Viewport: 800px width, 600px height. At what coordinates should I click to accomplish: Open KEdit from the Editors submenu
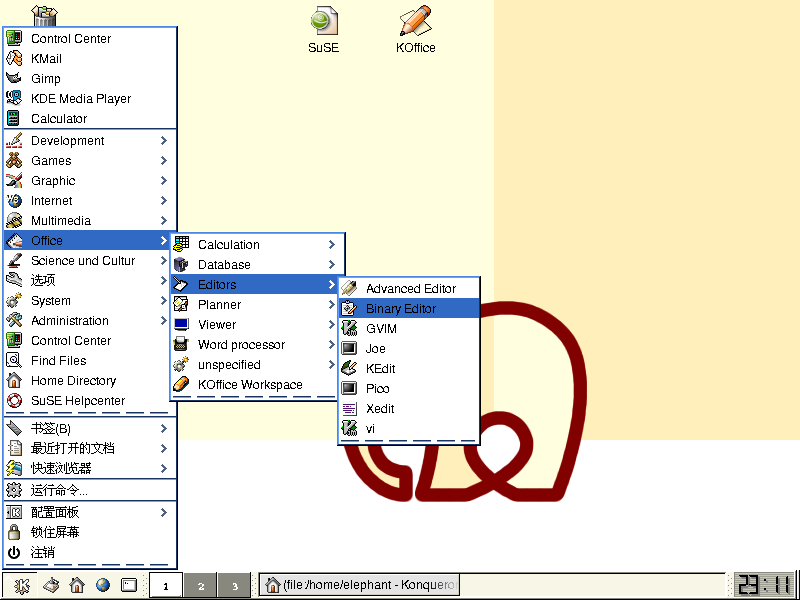[409, 368]
